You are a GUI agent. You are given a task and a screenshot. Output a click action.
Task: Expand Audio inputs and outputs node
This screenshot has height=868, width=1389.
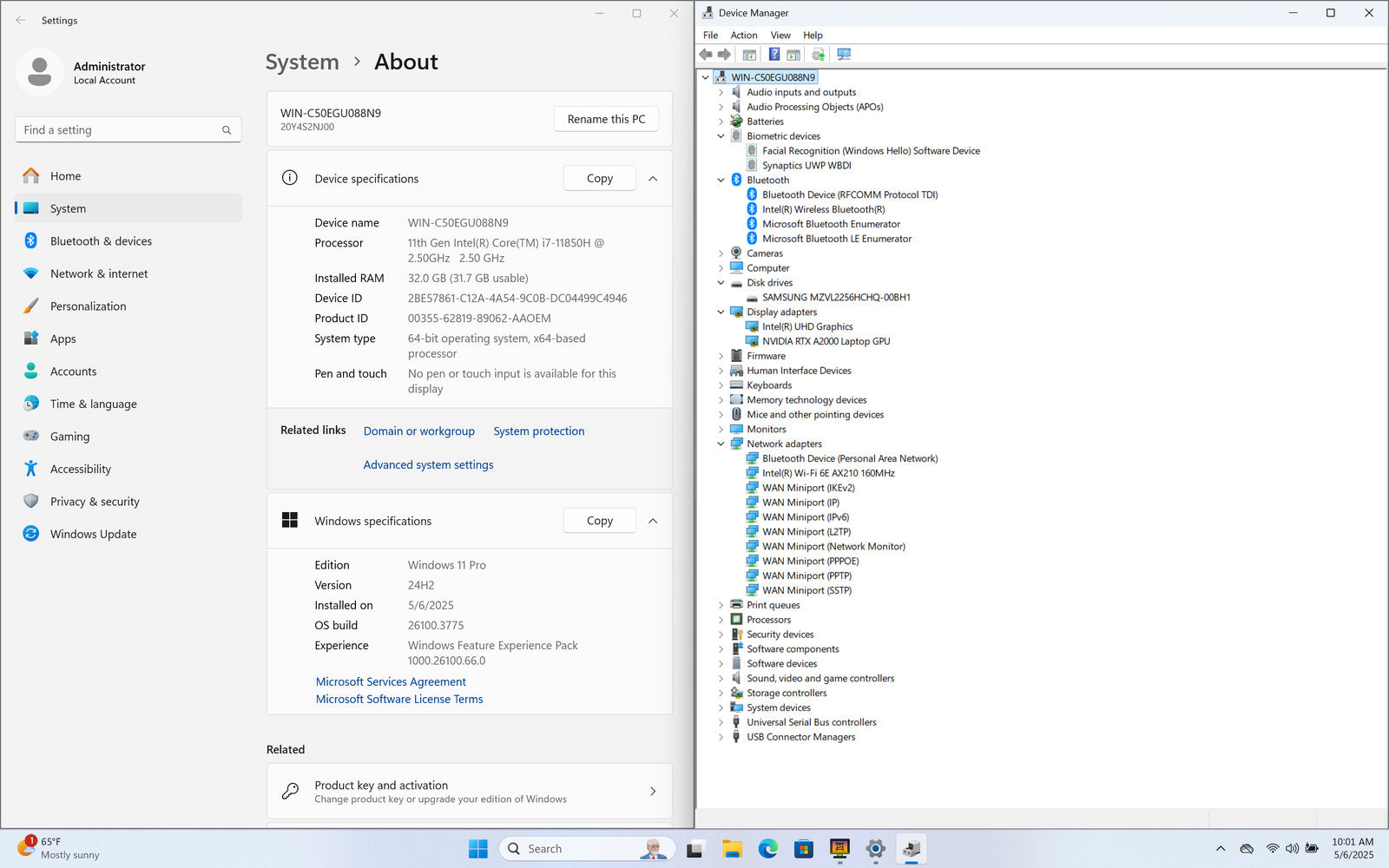coord(721,93)
